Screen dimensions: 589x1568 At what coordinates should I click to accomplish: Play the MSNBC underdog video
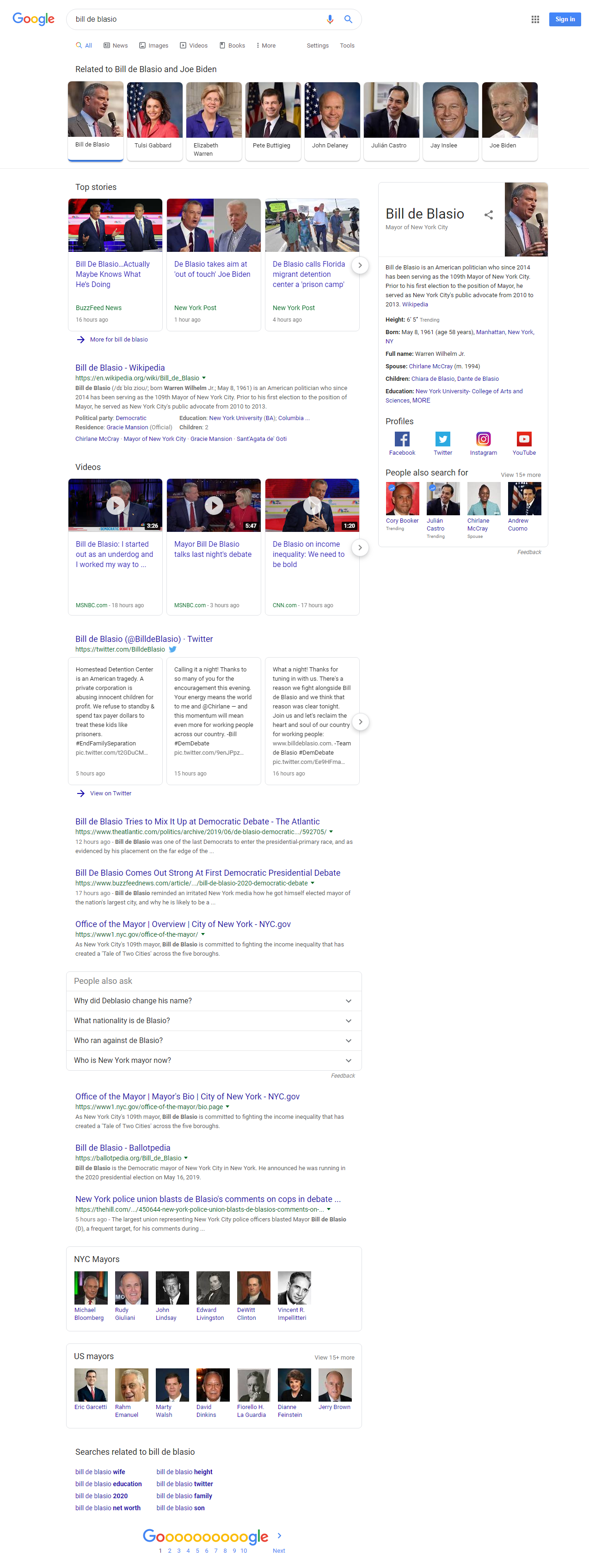tap(115, 505)
